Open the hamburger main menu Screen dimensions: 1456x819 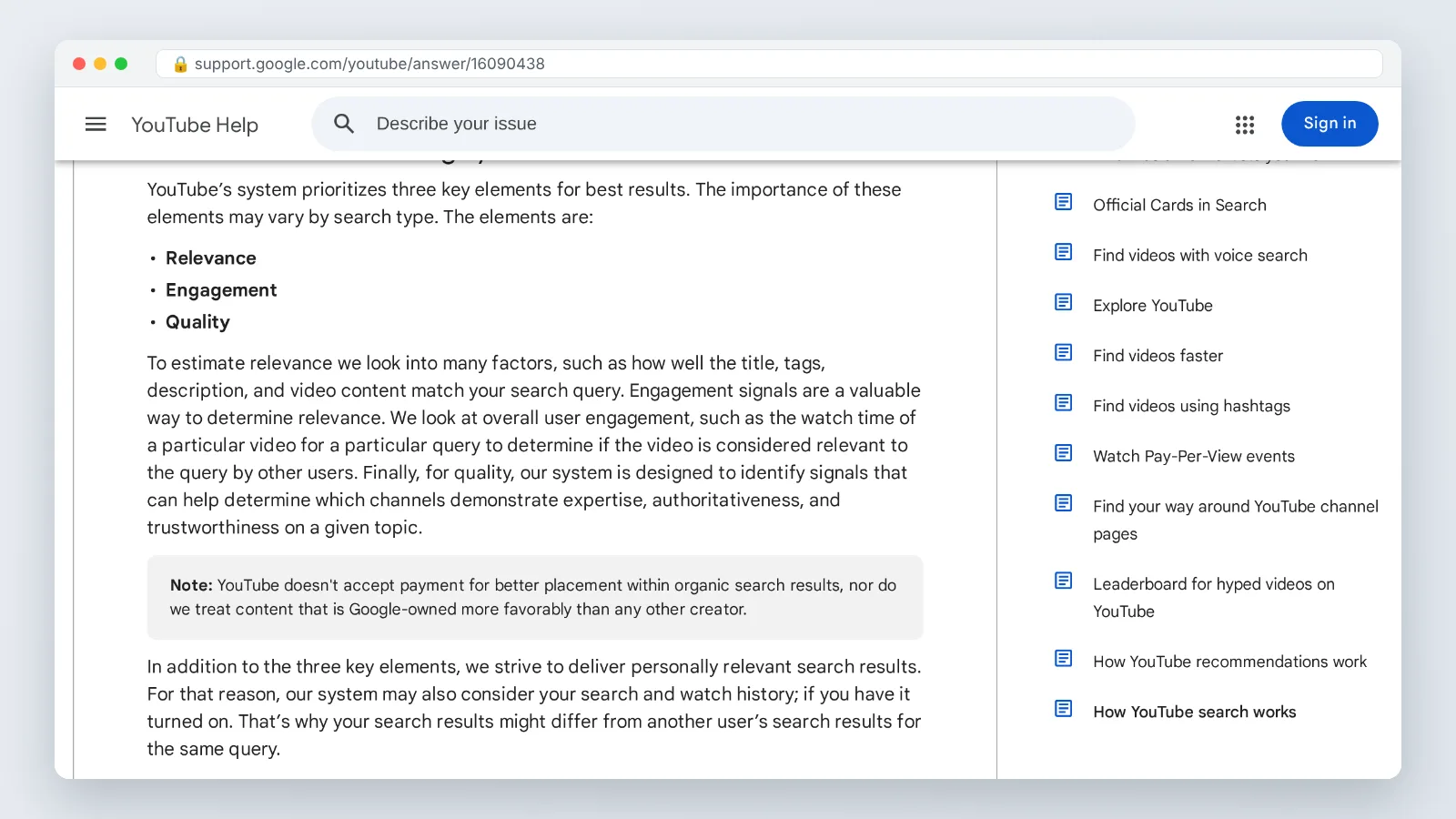click(96, 124)
